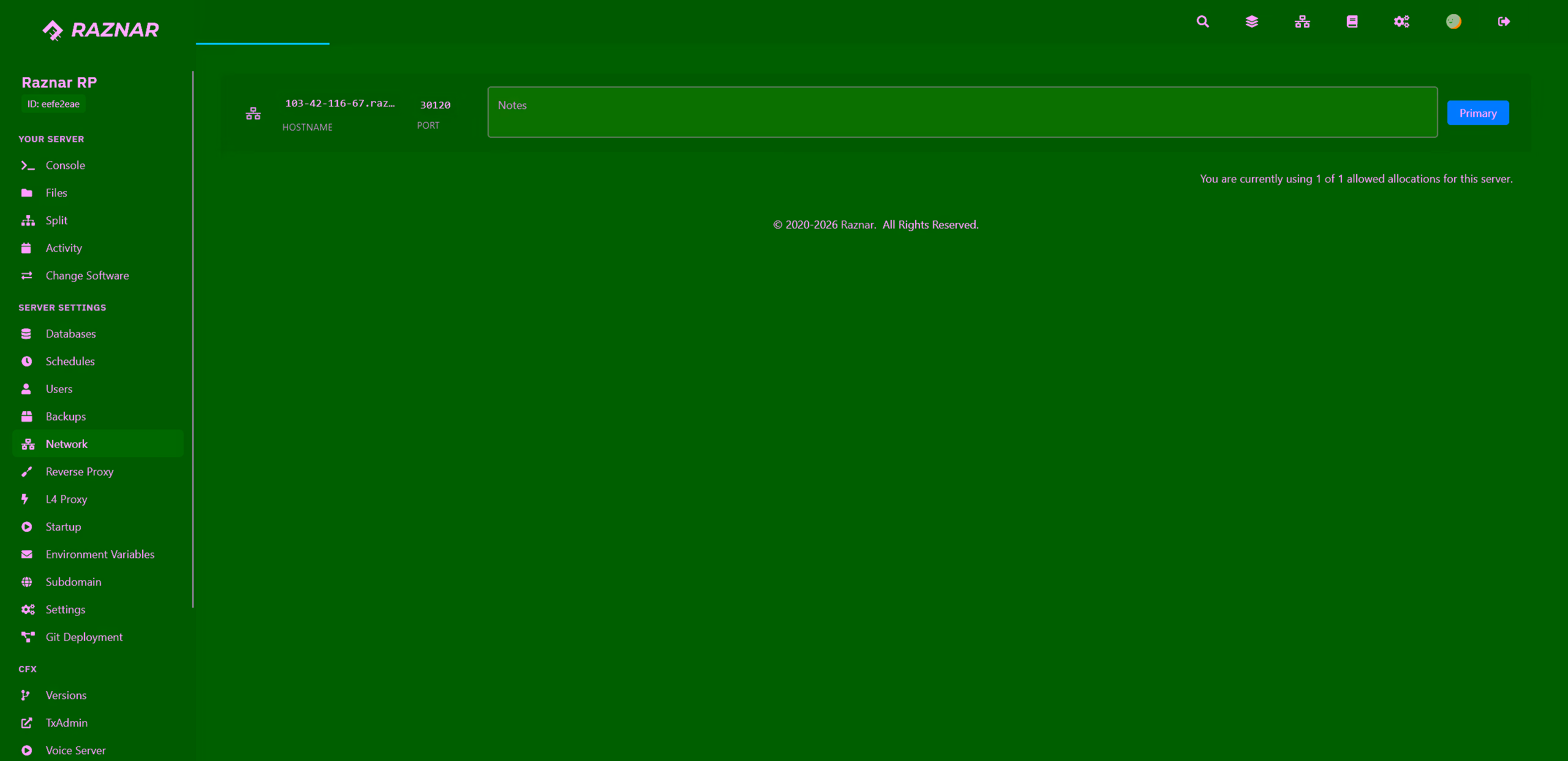1568x761 pixels.
Task: Open Files in the sidebar
Action: point(98,193)
